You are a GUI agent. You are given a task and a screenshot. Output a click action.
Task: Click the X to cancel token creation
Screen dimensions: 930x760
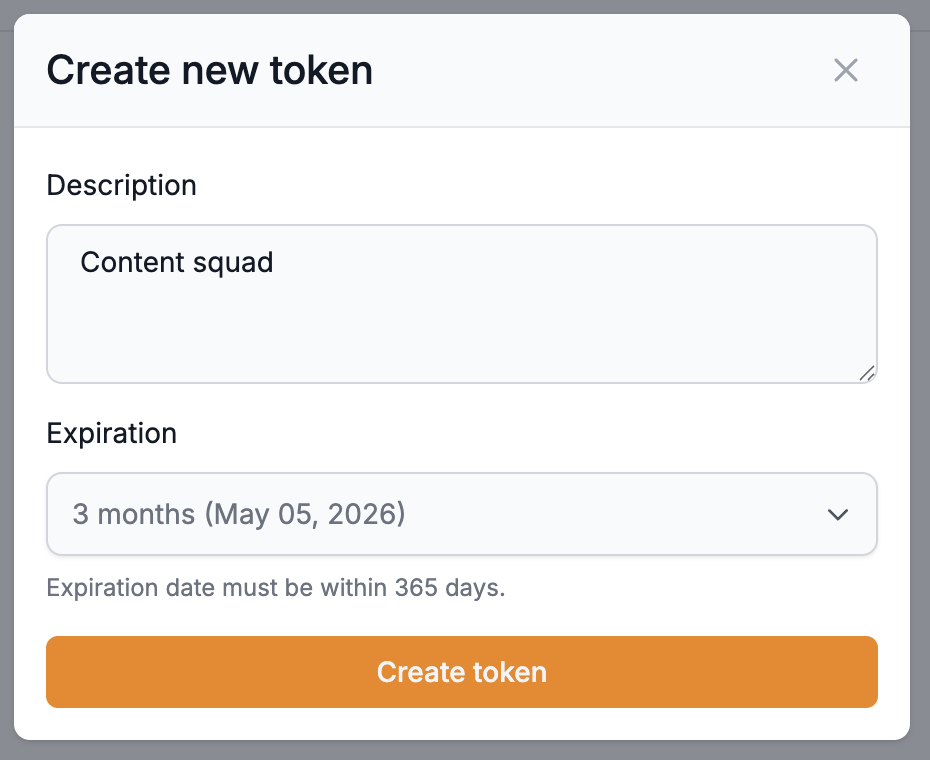pyautogui.click(x=846, y=70)
